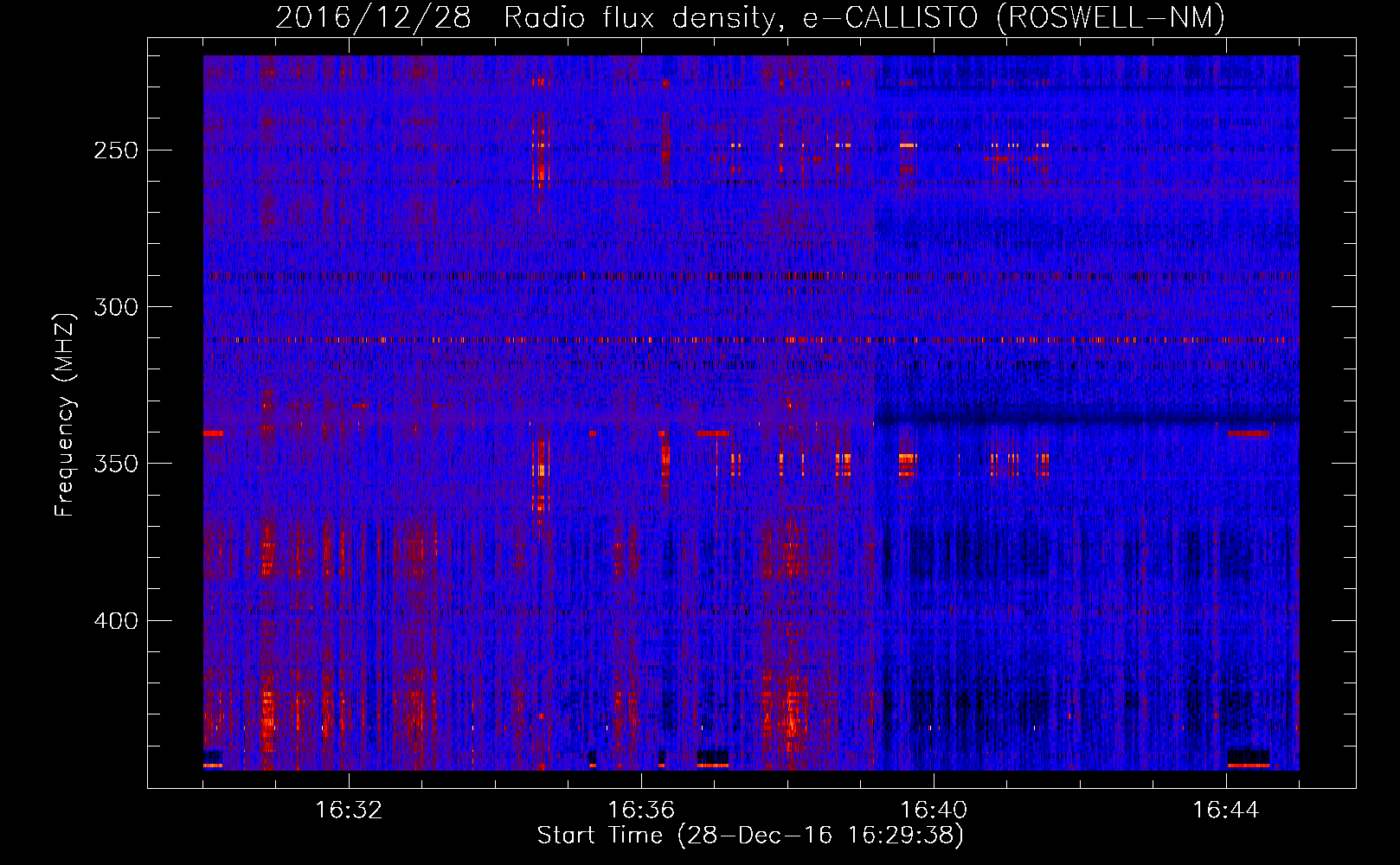Click the 16:36 time tick label
The height and width of the screenshot is (865, 1400).
tap(641, 811)
